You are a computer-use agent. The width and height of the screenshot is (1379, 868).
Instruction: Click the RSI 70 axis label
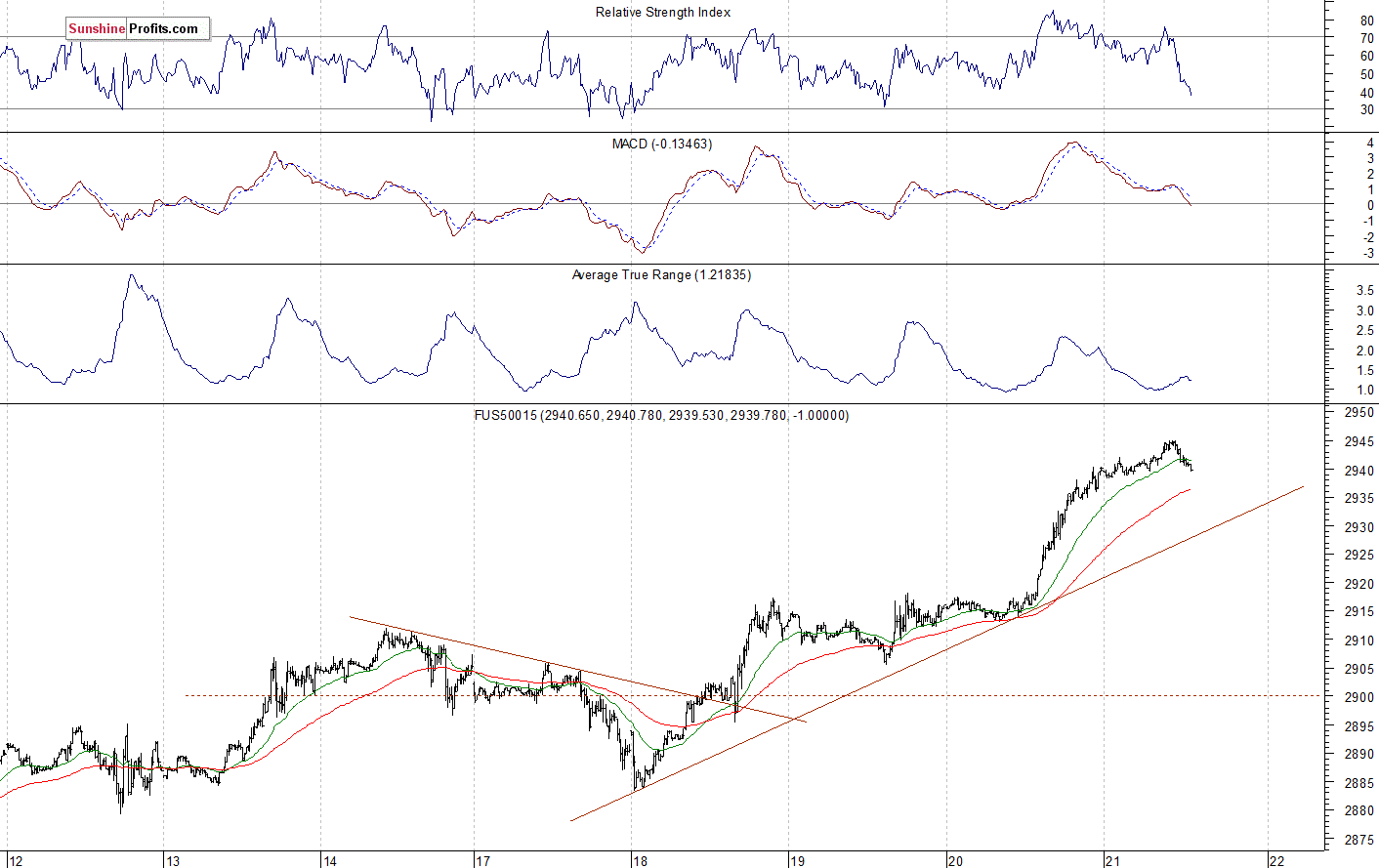tap(1366, 38)
